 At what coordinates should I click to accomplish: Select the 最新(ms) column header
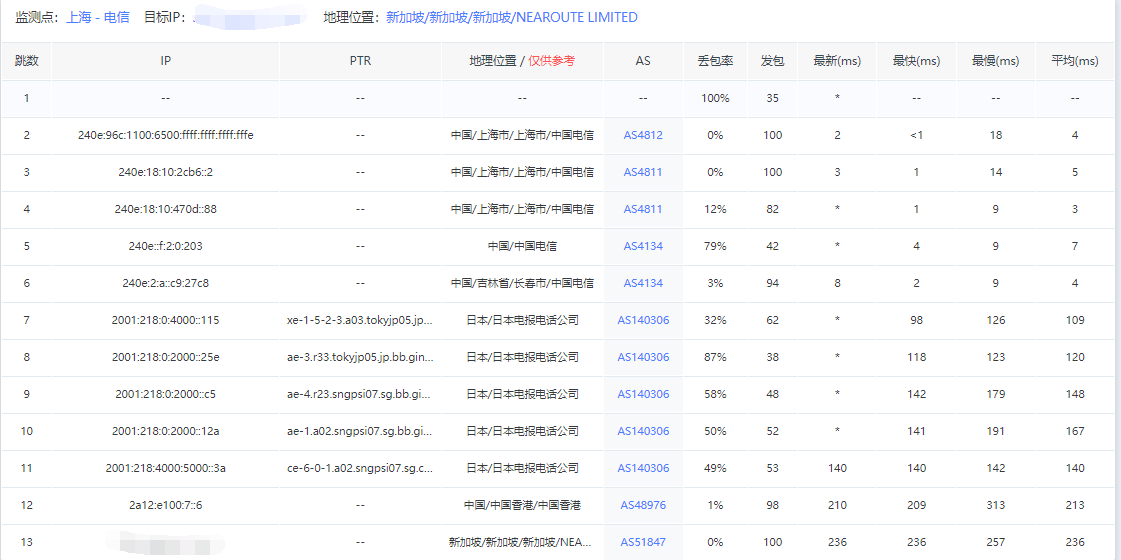point(836,62)
